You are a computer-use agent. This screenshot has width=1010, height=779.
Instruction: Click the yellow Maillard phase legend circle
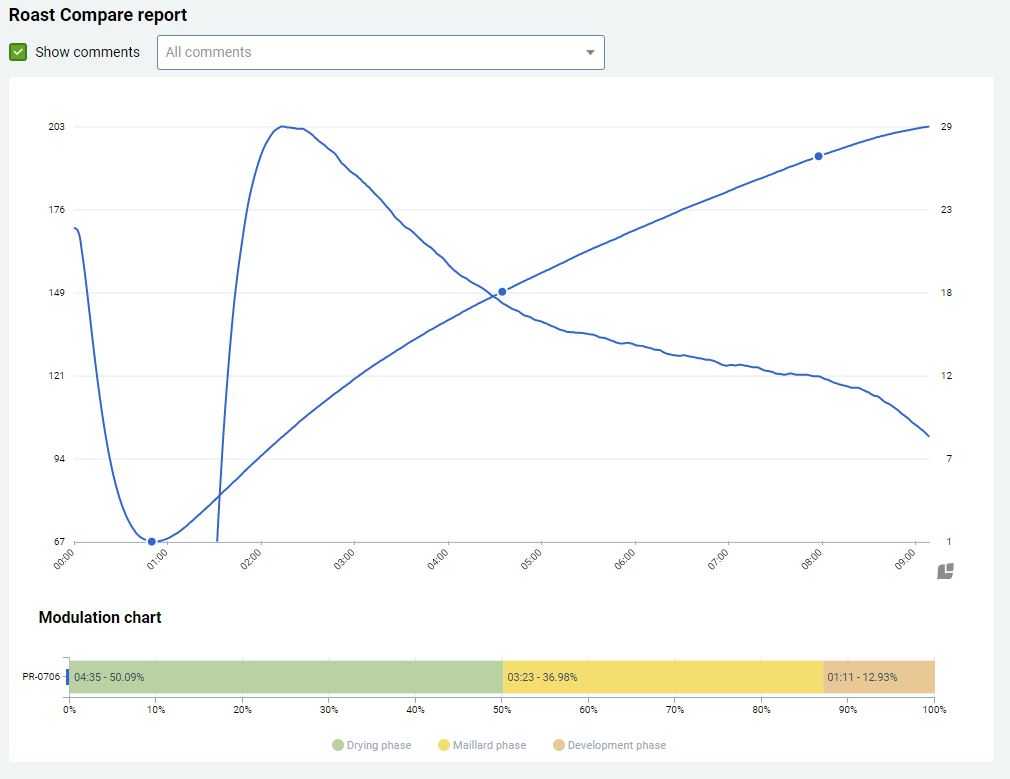[445, 745]
